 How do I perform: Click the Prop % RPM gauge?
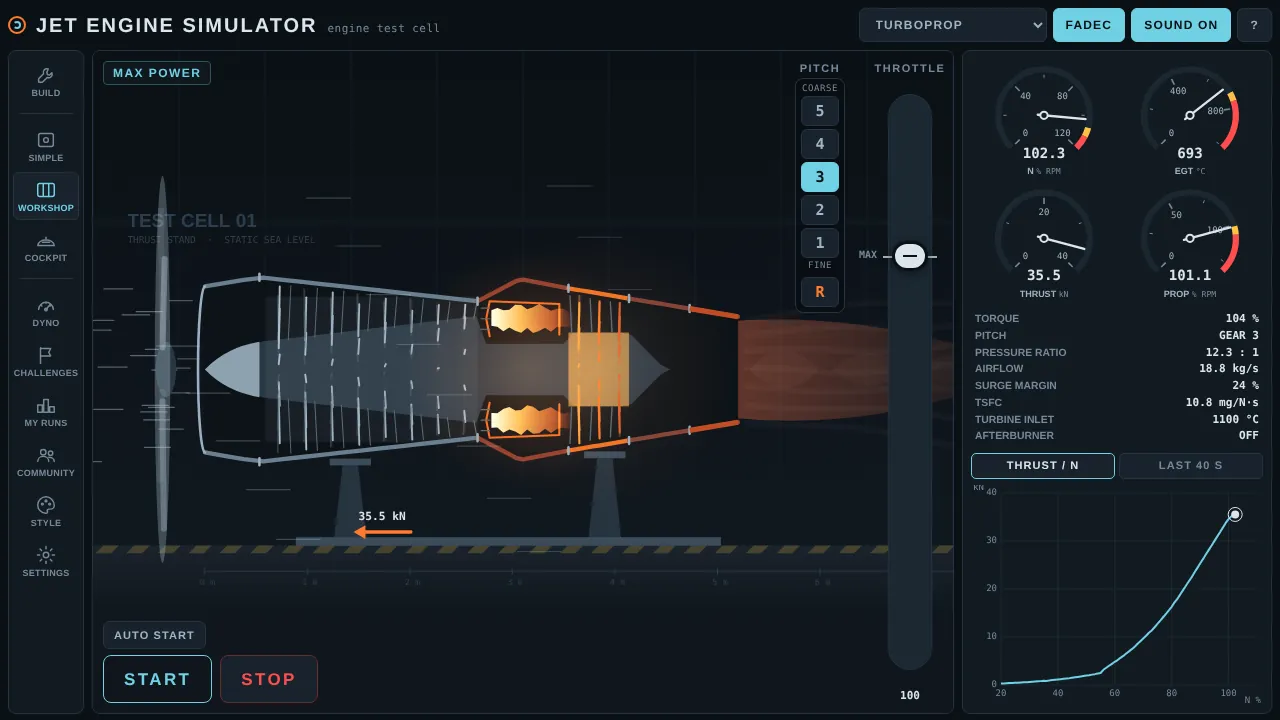coord(1190,243)
